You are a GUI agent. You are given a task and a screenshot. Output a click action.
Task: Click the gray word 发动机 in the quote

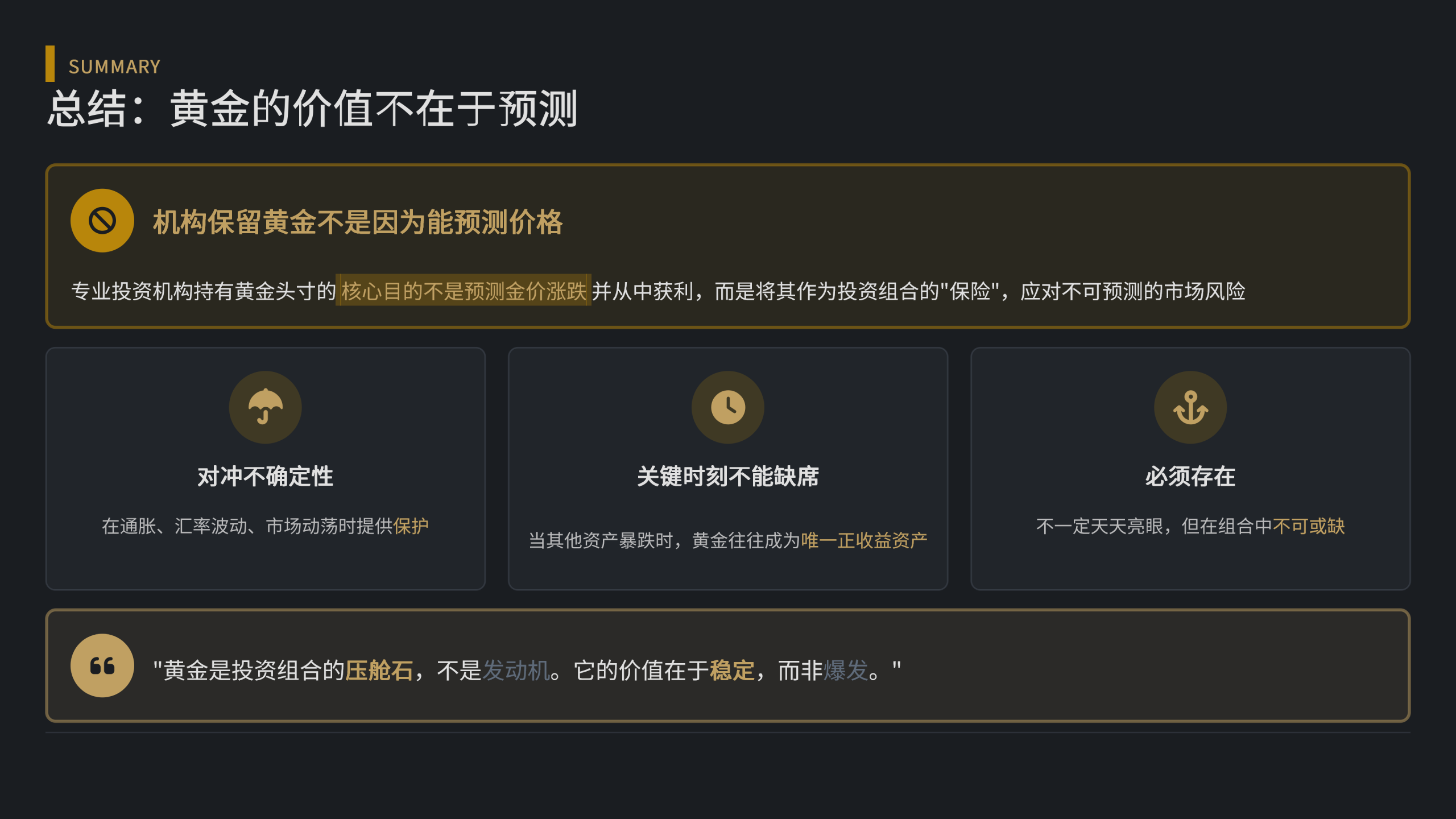point(516,671)
